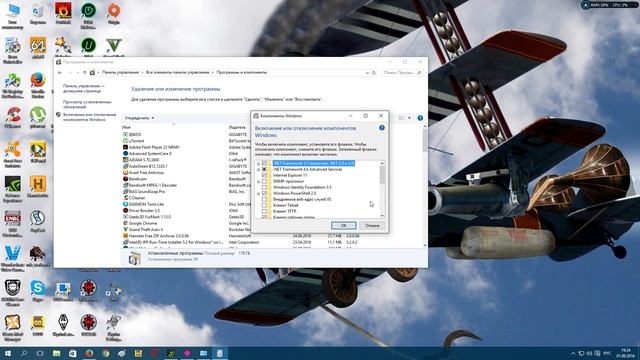Enable the TFTP client checkbox
This screenshot has height=360, width=640.
click(x=264, y=211)
